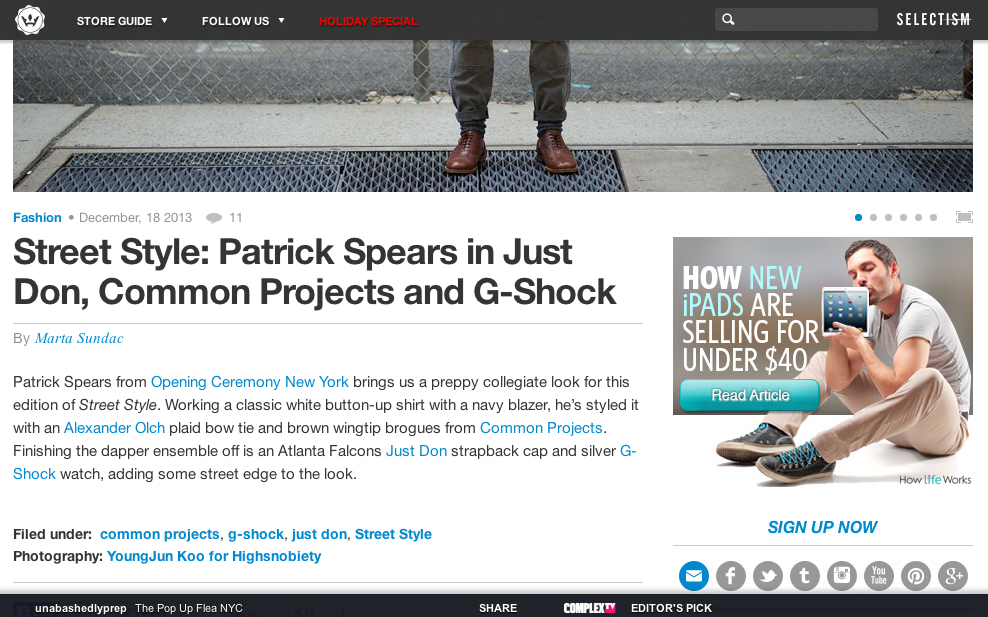Visit the Facebook social icon
This screenshot has width=988, height=617.
click(731, 575)
